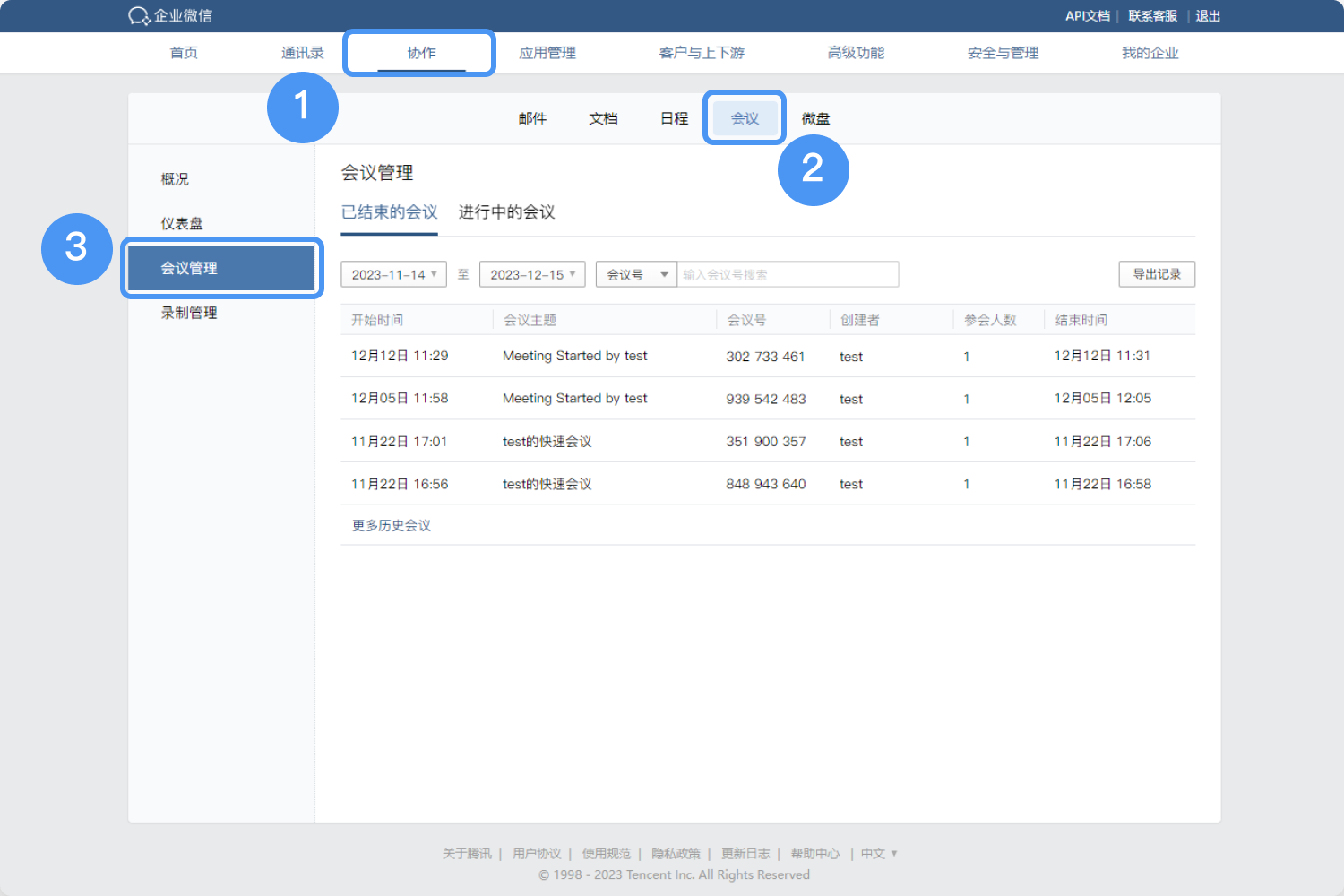
Task: Select 会议管理 in the left sidebar
Action: pyautogui.click(x=189, y=268)
